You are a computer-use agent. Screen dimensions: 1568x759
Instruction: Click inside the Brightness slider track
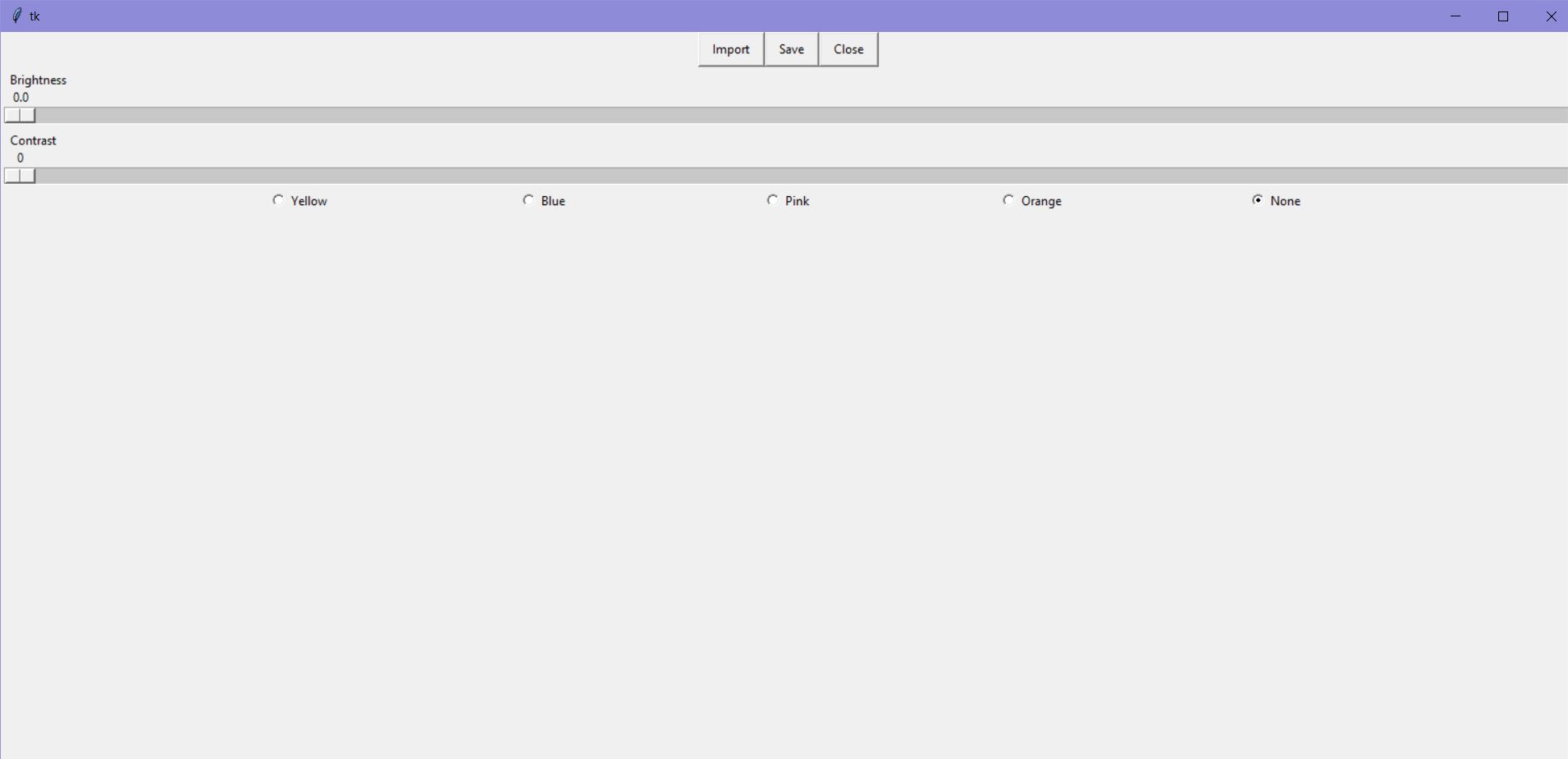click(x=738, y=115)
